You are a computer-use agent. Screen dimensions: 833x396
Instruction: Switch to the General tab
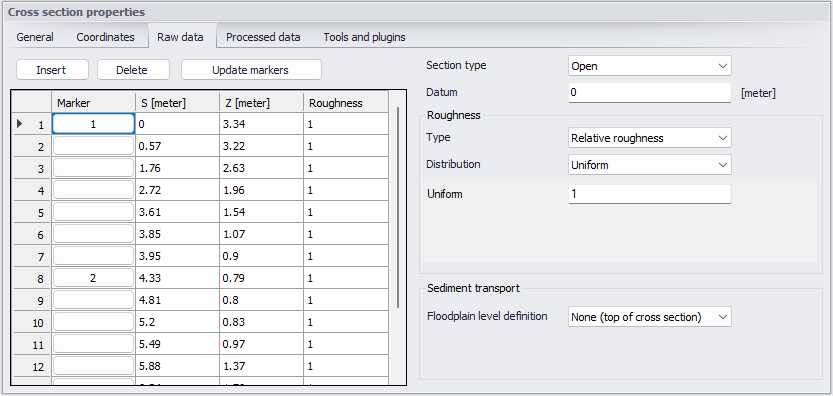click(x=35, y=37)
